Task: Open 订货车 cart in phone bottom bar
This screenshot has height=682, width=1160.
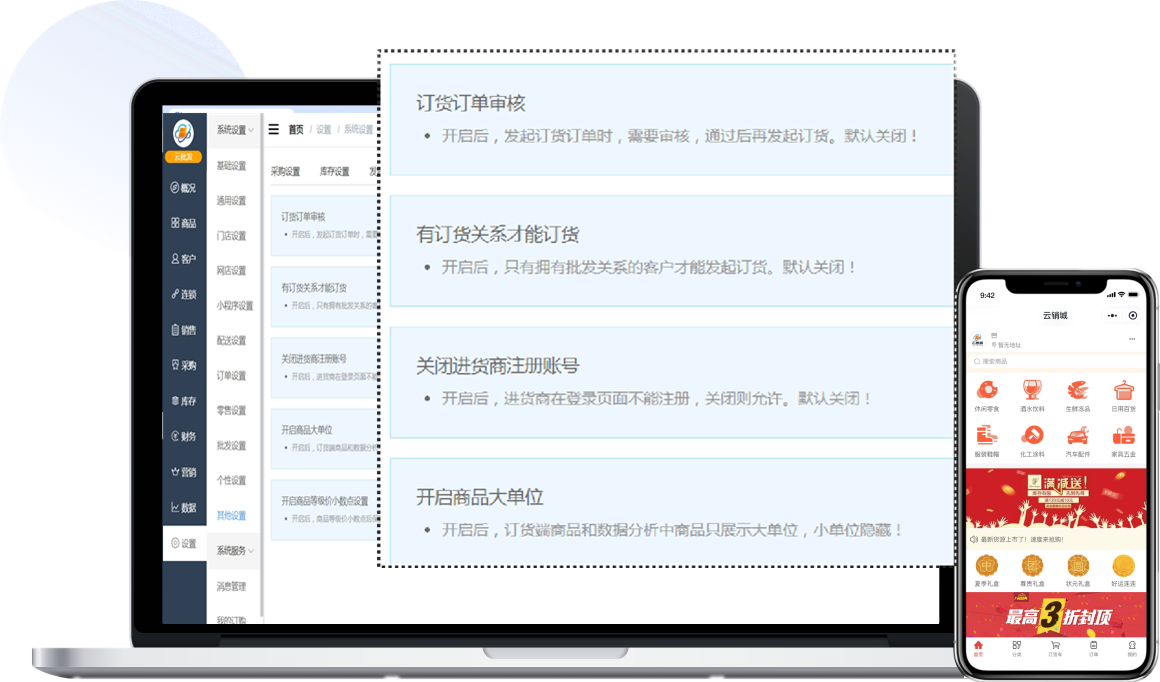Action: point(1055,648)
